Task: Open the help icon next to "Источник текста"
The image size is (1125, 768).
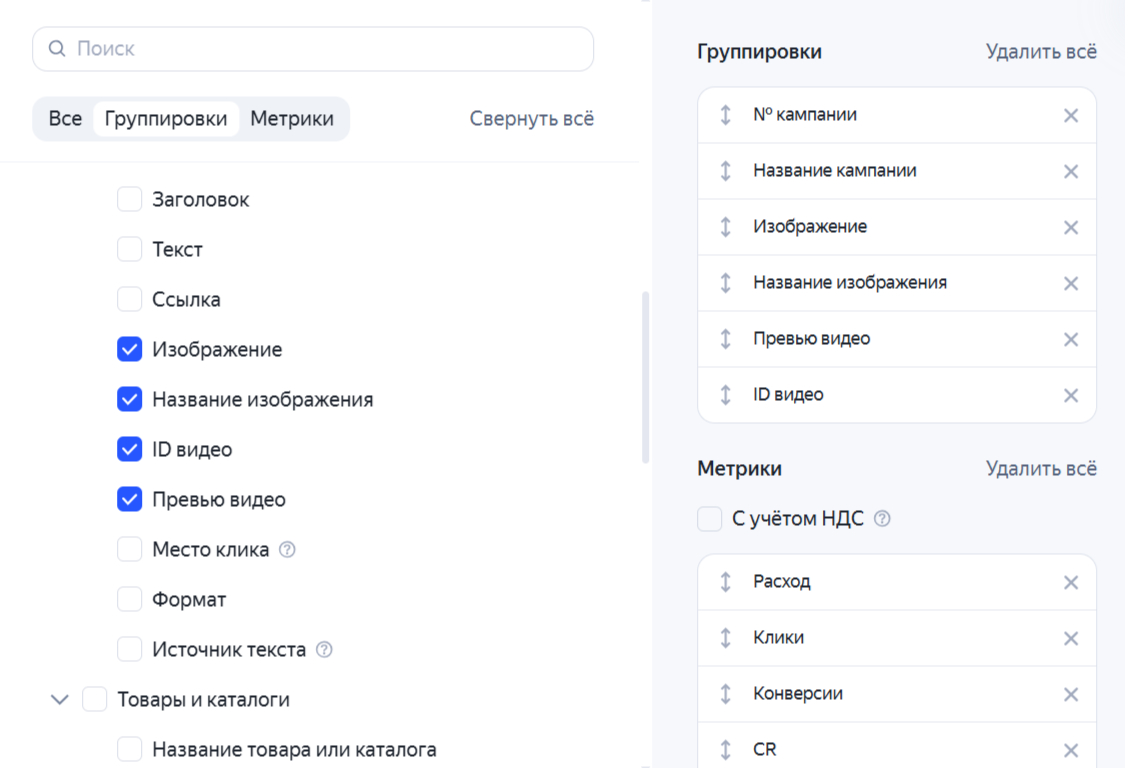Action: [x=322, y=649]
